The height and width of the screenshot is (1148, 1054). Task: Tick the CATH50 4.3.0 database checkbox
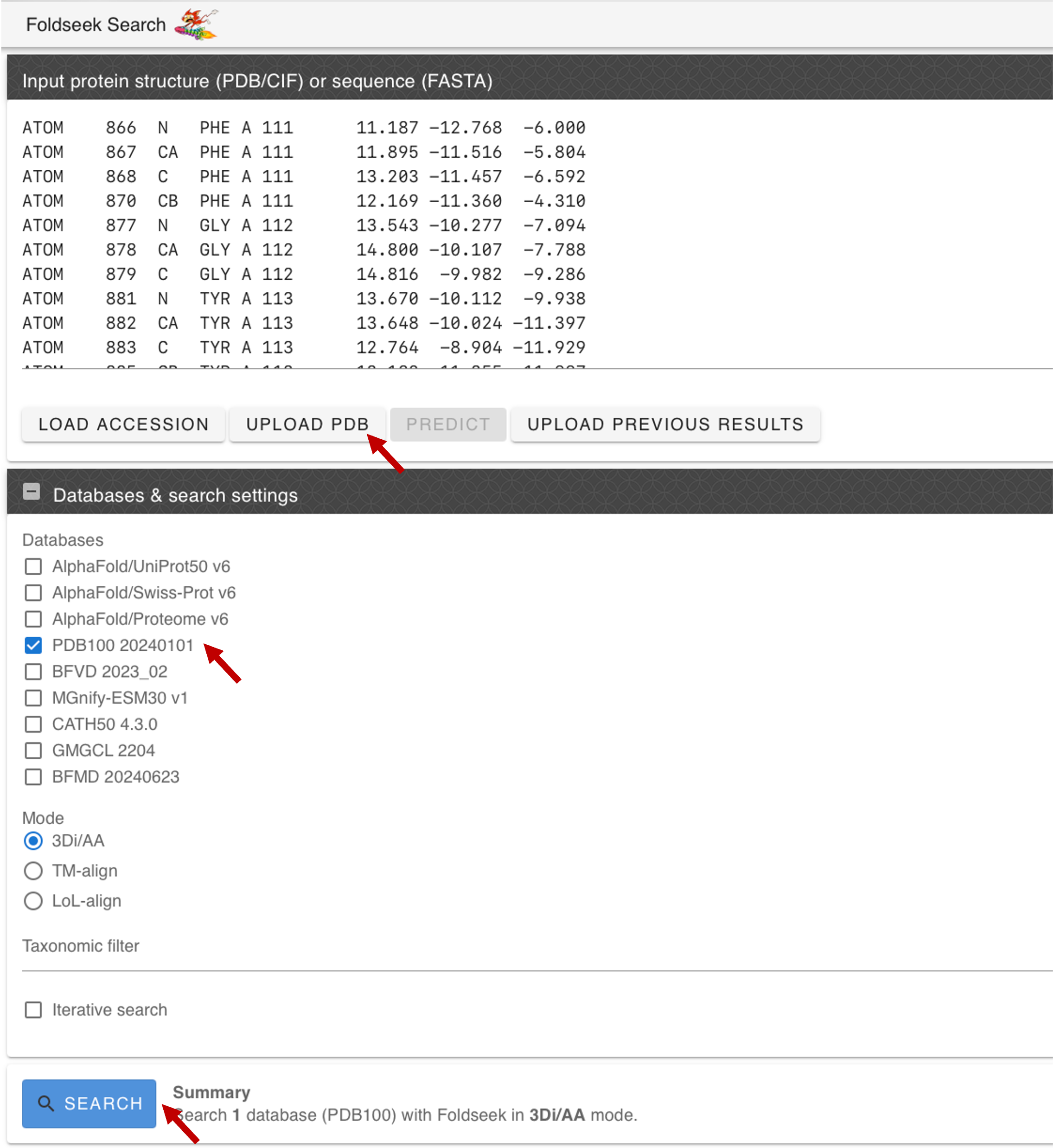pos(33,724)
